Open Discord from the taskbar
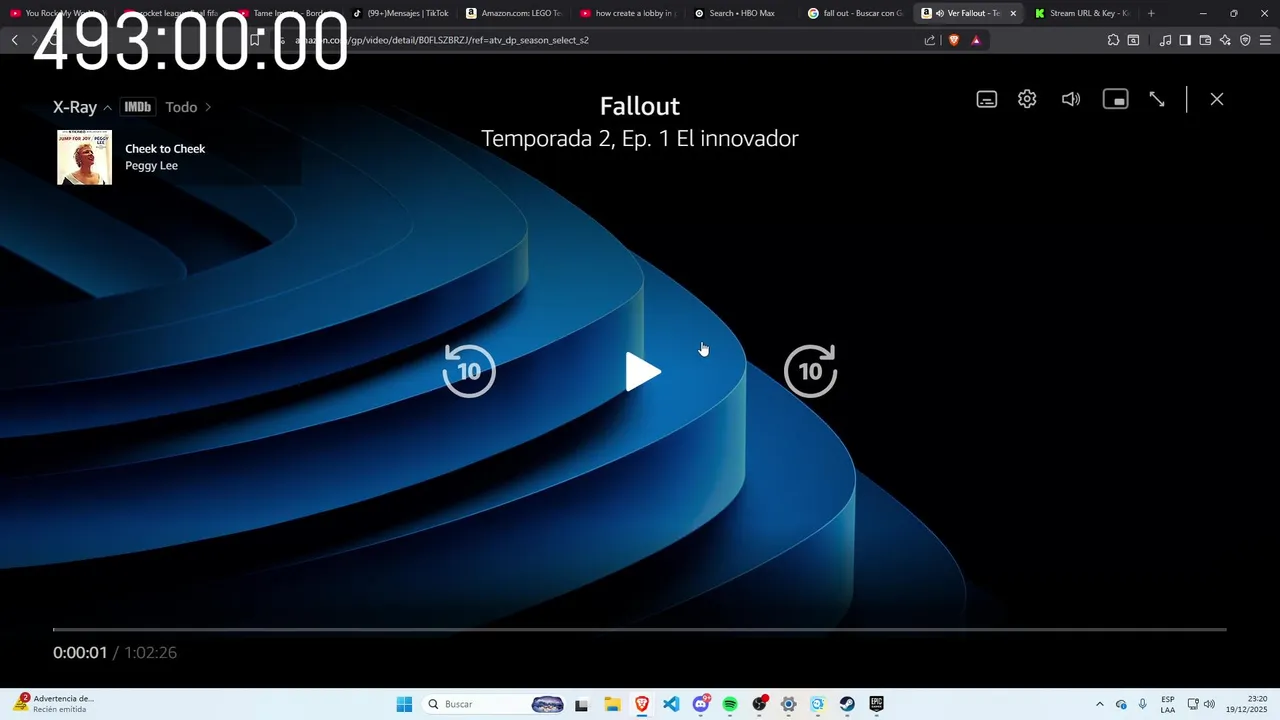Viewport: 1280px width, 720px height. pos(701,704)
